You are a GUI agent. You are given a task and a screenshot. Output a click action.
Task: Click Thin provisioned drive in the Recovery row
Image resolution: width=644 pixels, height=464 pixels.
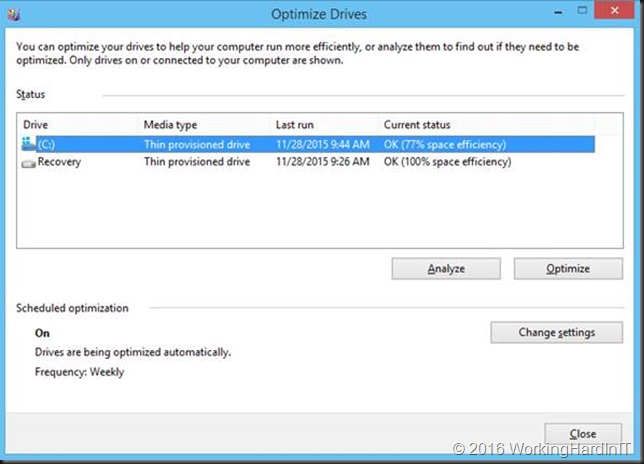point(197,162)
